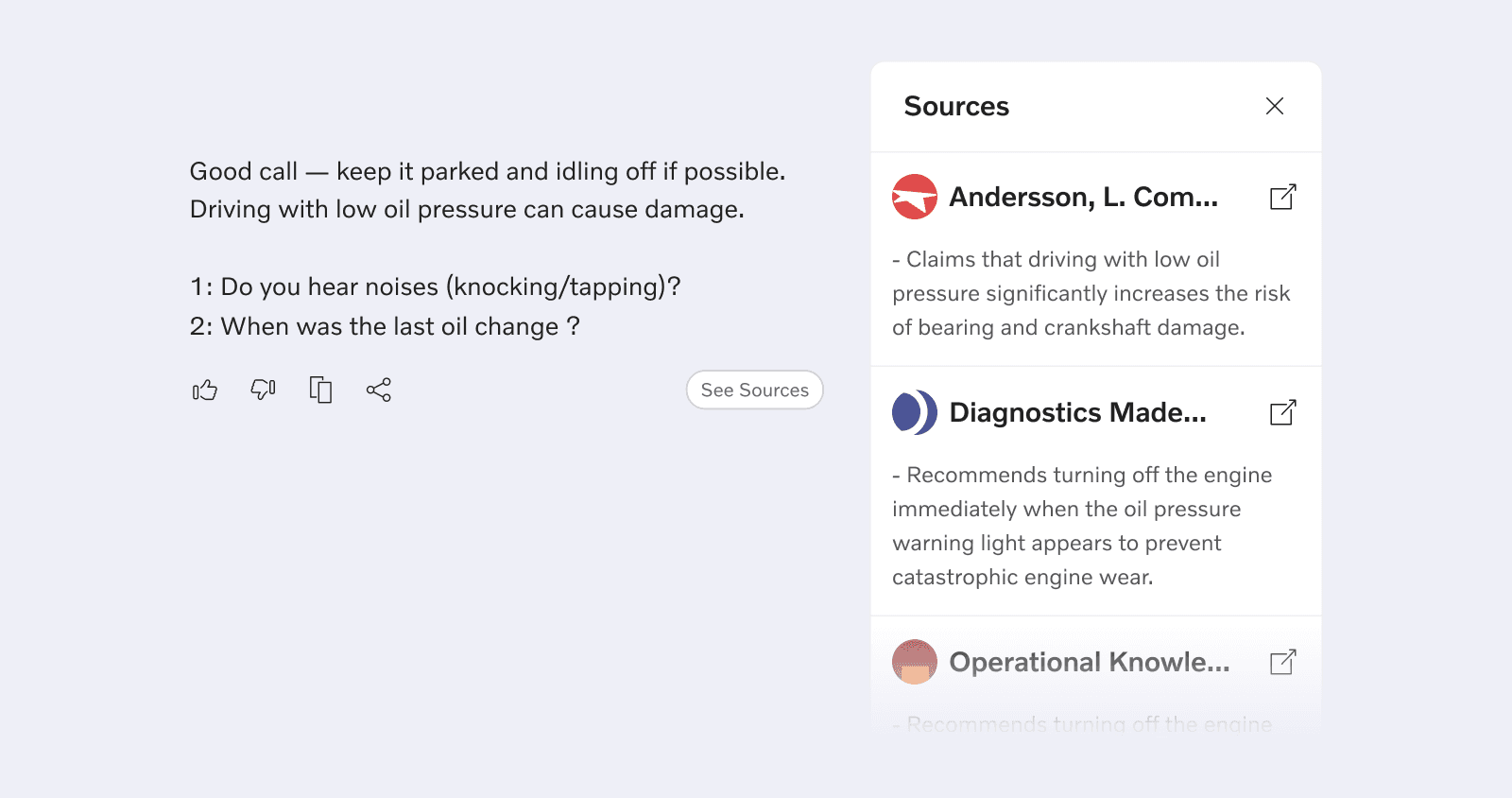Open Operational Knowle... source external link

pyautogui.click(x=1282, y=662)
